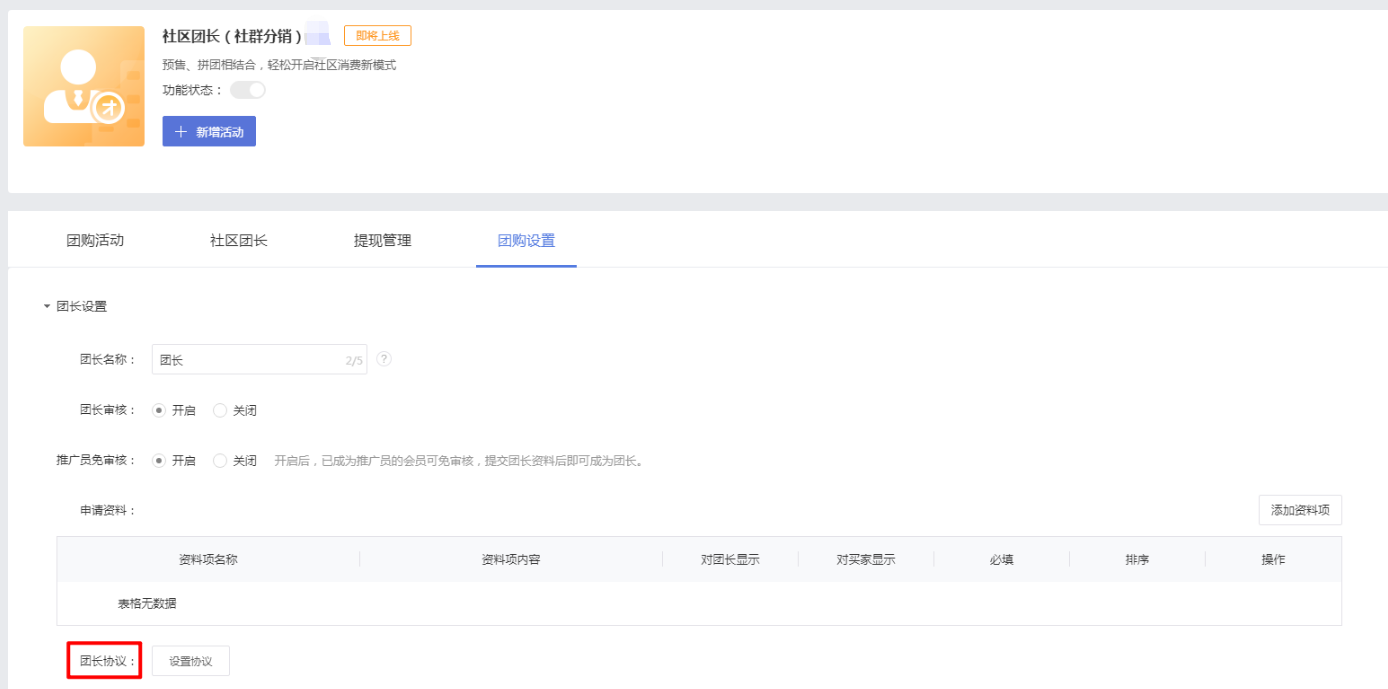
Task: Click the small blue icon beside 社区团长 title
Action: pyautogui.click(x=318, y=34)
